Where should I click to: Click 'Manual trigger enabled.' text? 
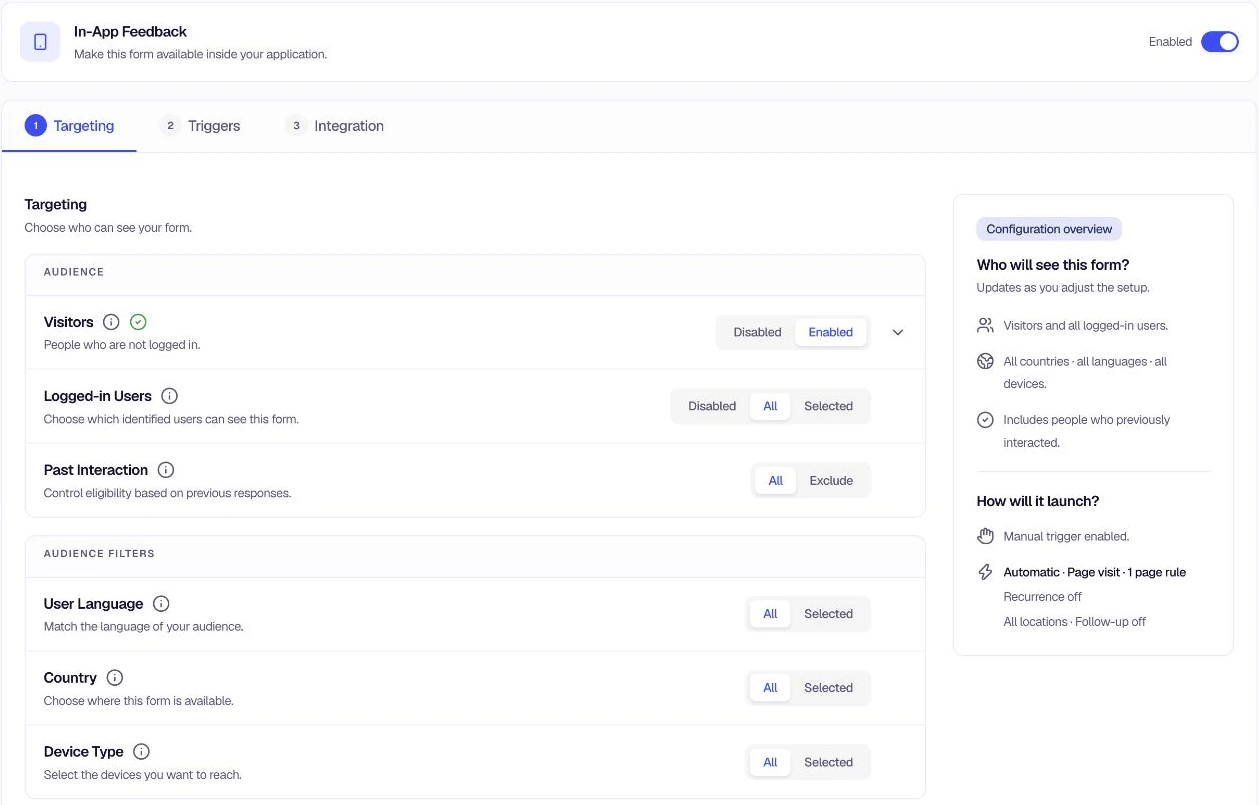coord(1066,536)
